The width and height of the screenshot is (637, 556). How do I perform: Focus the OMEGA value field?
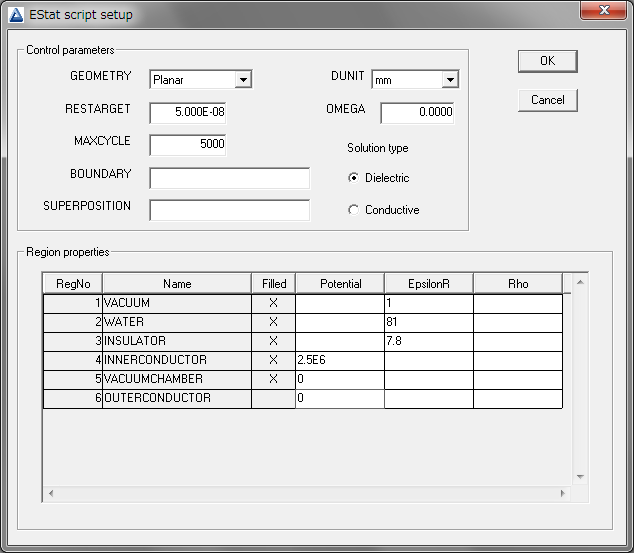417,112
